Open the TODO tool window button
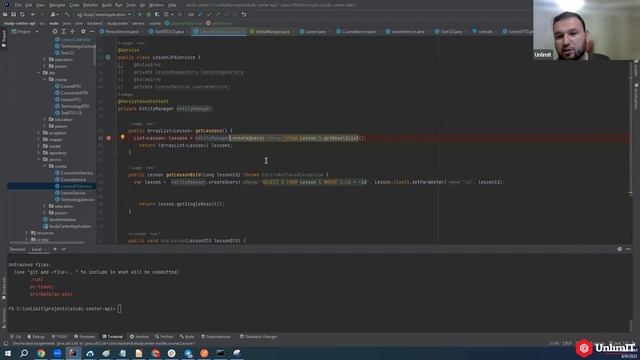 pyautogui.click(x=60, y=337)
